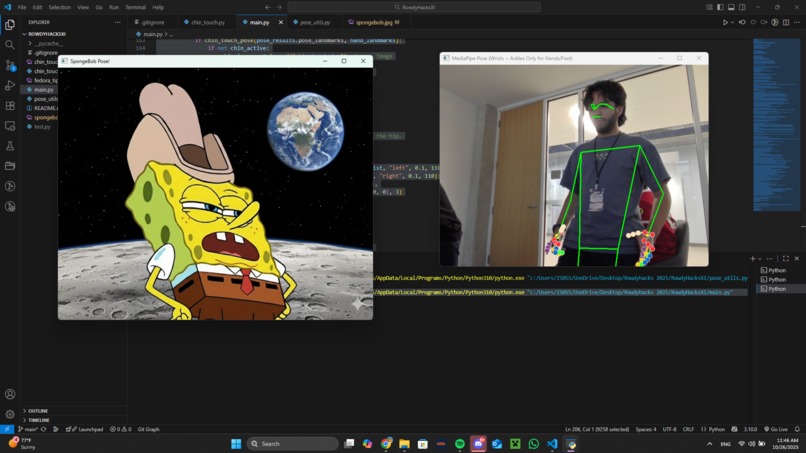Image resolution: width=806 pixels, height=453 pixels.
Task: Click the Go Forward arrow in title bar
Action: click(x=279, y=7)
